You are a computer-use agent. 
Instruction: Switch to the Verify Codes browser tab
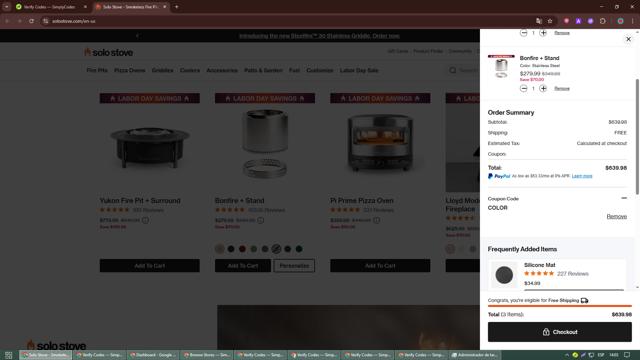pyautogui.click(x=49, y=7)
